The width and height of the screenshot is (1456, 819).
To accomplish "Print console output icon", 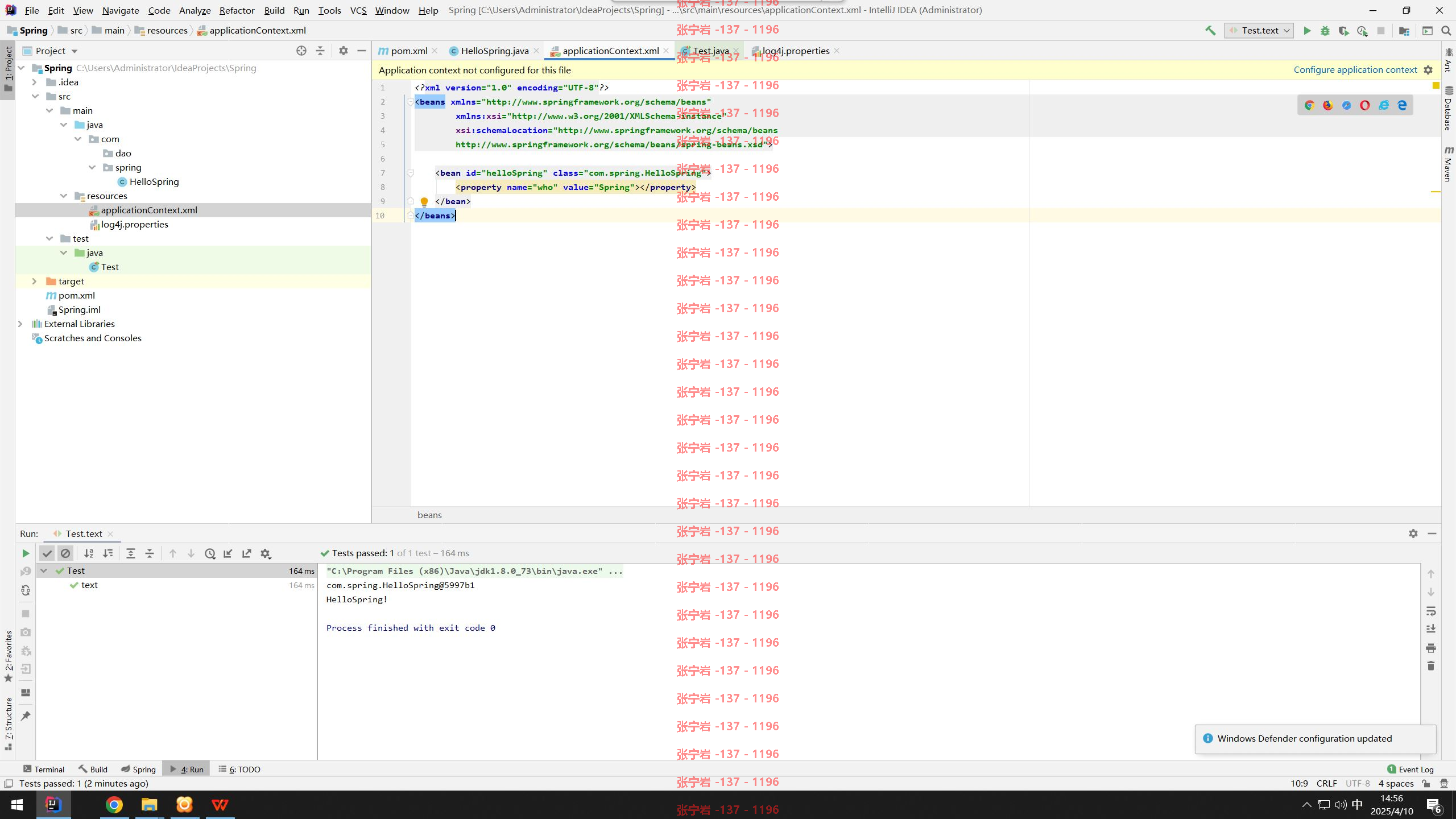I will [x=1431, y=648].
